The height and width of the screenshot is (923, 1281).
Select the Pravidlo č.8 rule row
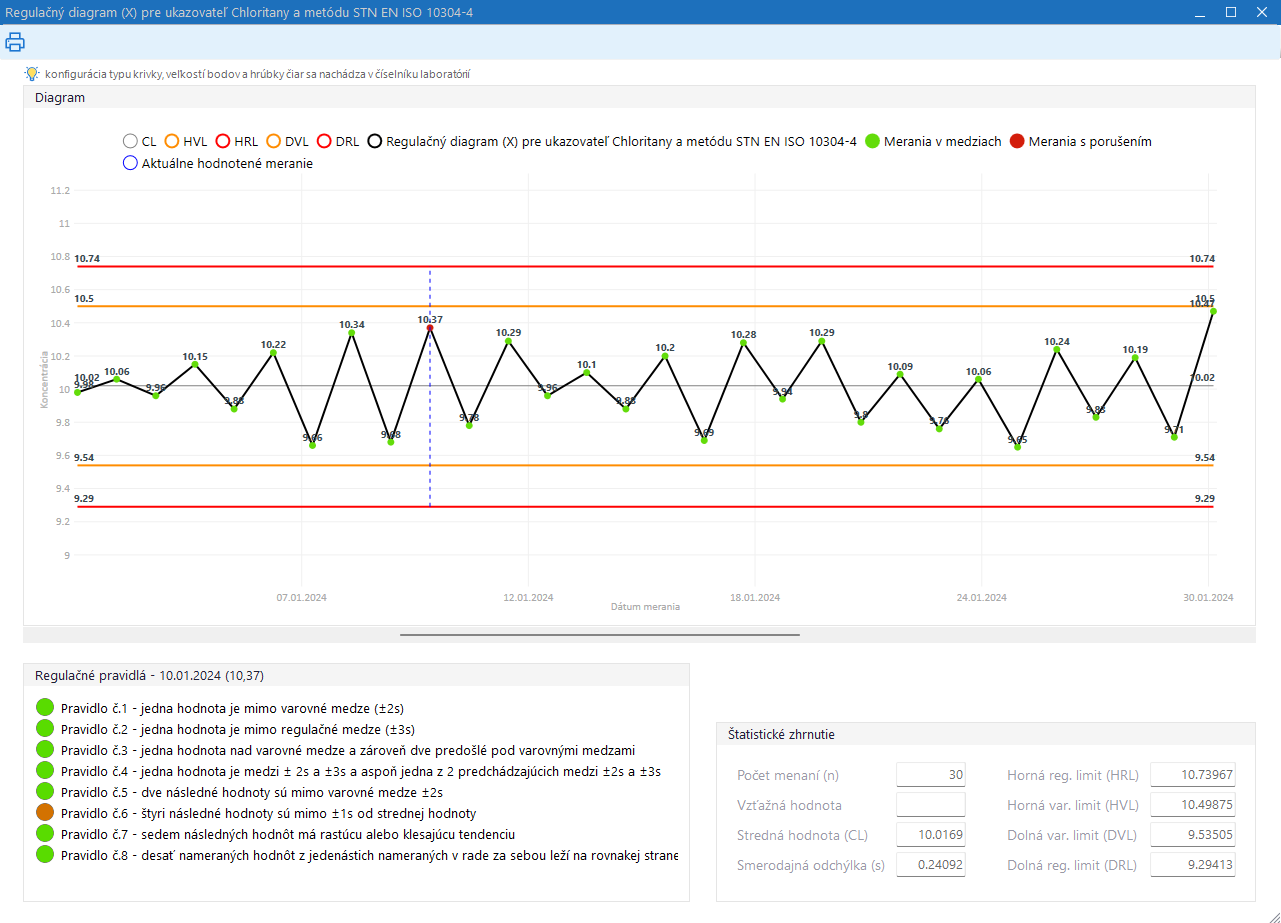pyautogui.click(x=368, y=855)
